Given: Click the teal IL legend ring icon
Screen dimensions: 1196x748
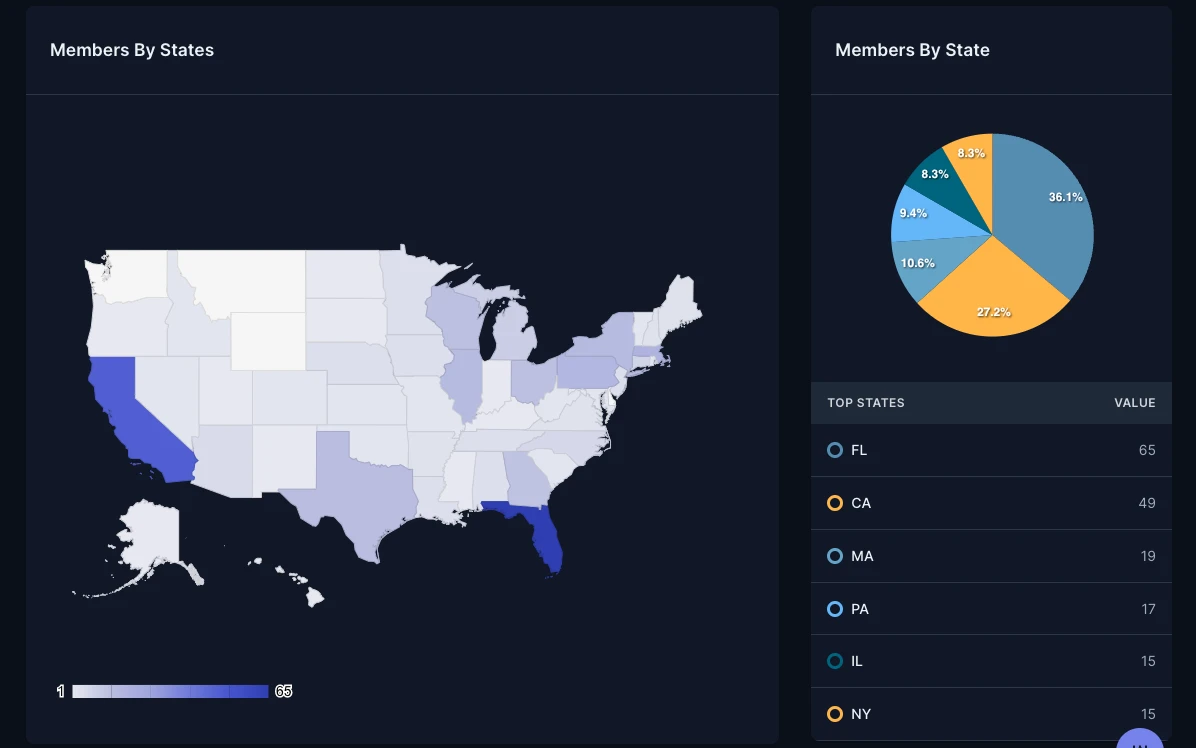Looking at the screenshot, I should point(835,661).
